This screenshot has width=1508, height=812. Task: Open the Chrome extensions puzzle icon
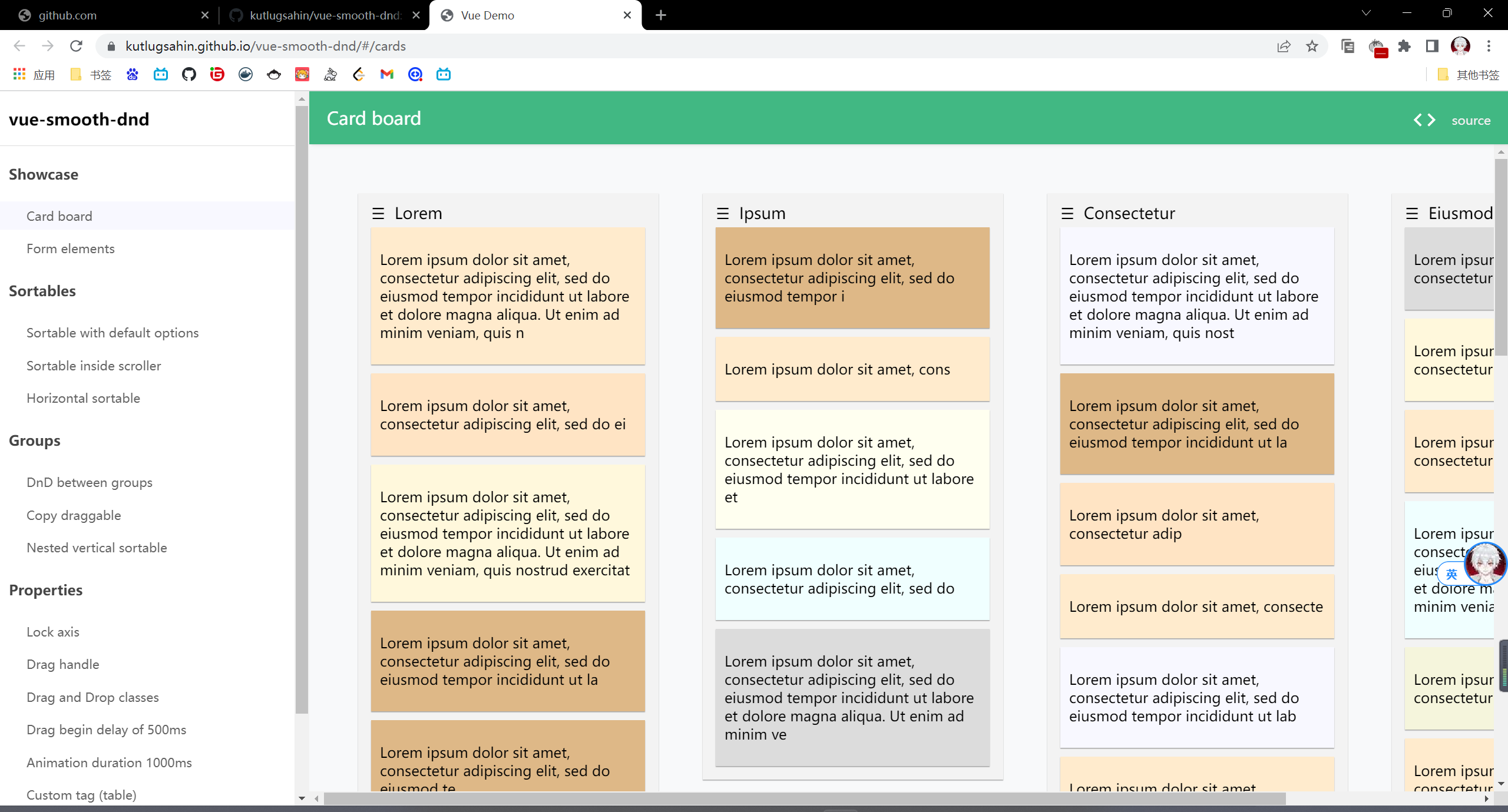pos(1404,46)
